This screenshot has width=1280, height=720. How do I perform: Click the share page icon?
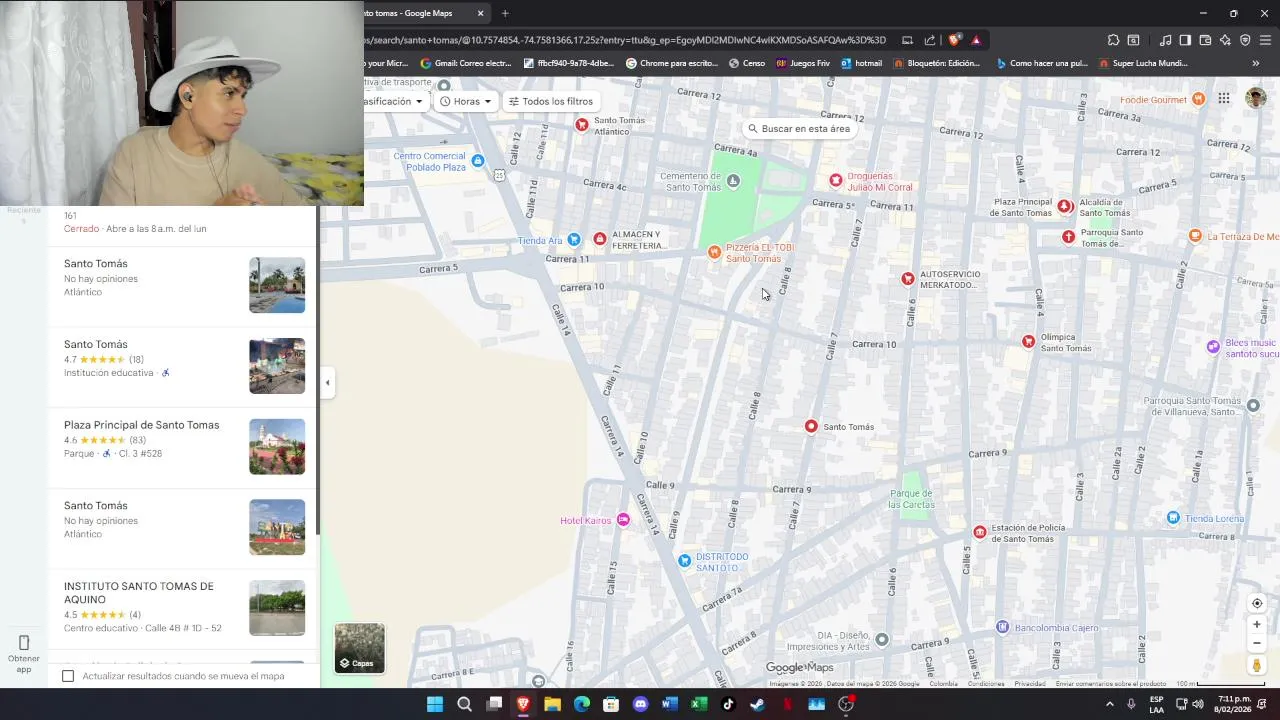(930, 40)
